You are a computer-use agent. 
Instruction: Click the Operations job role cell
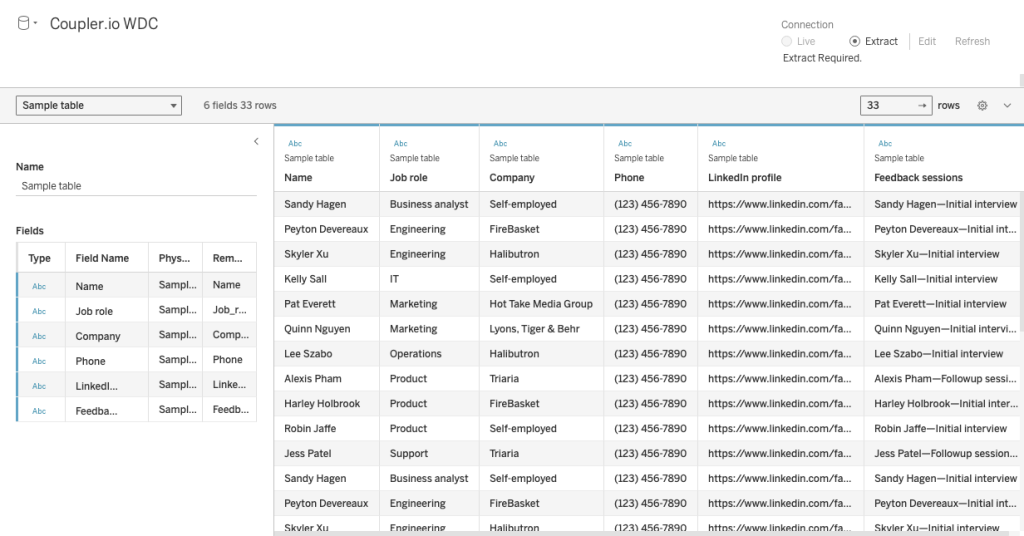(x=415, y=354)
